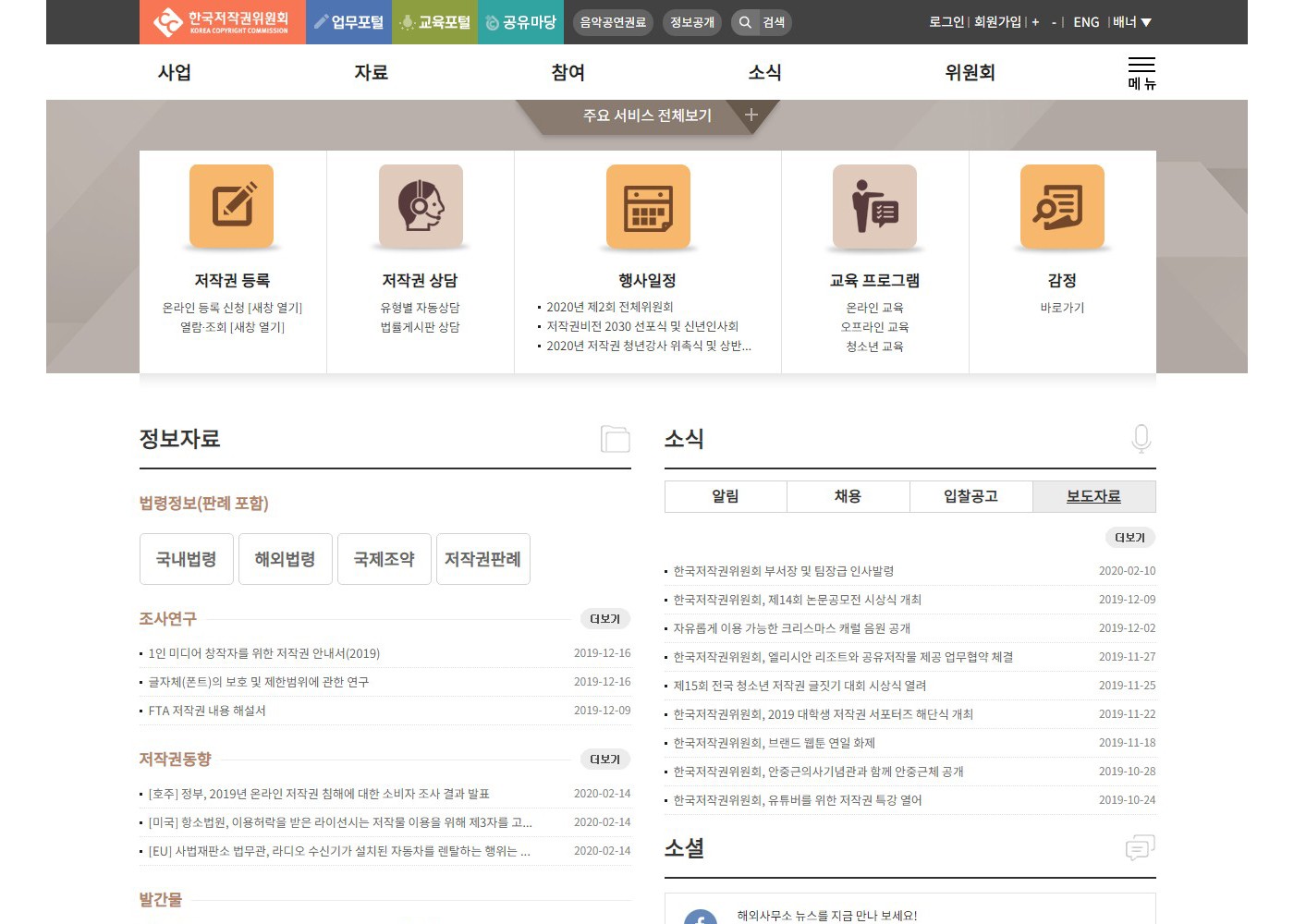This screenshot has height=924, width=1294.
Task: Select the 채용 news tab
Action: coord(848,496)
